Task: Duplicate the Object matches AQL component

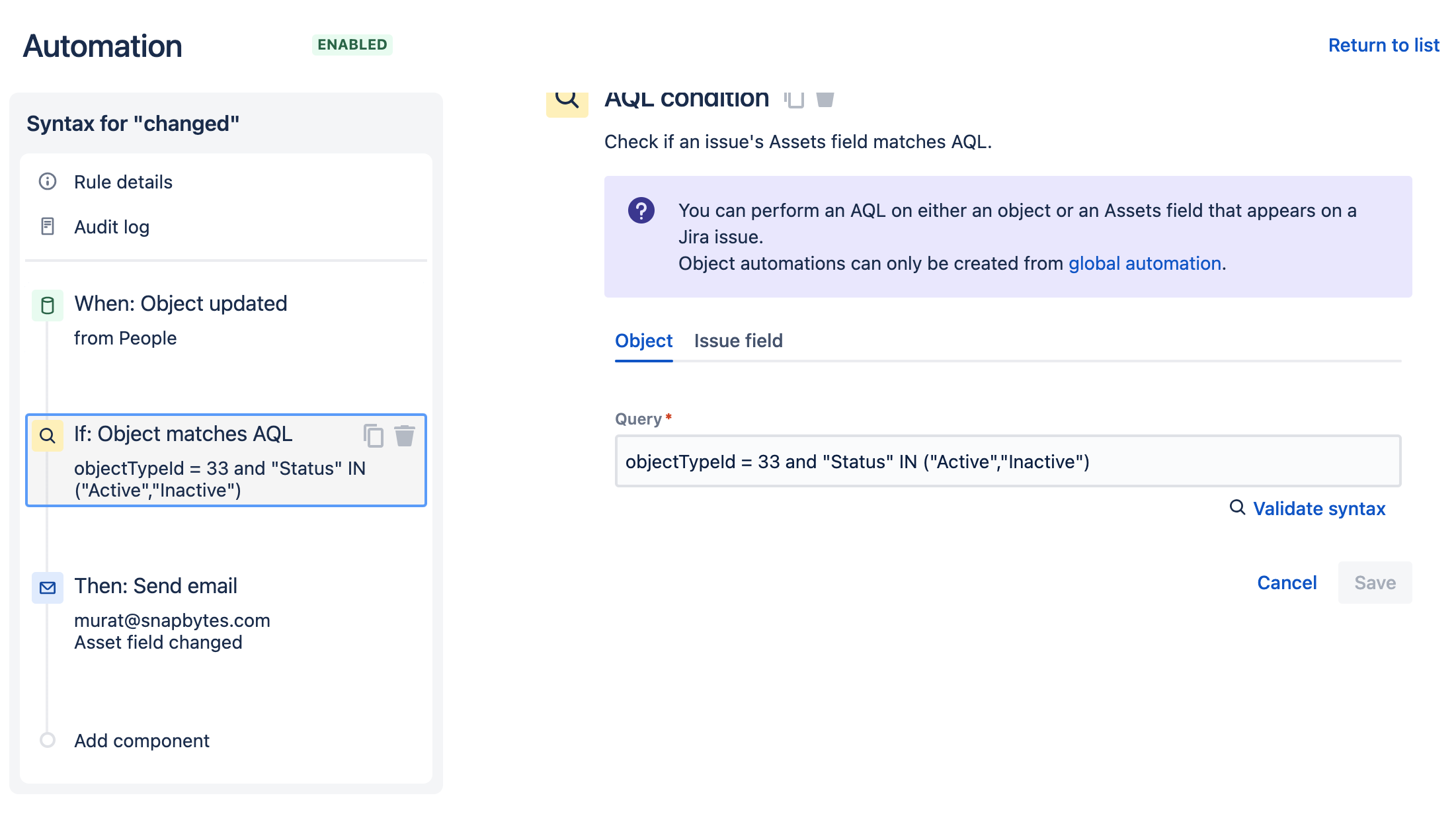Action: pos(374,436)
